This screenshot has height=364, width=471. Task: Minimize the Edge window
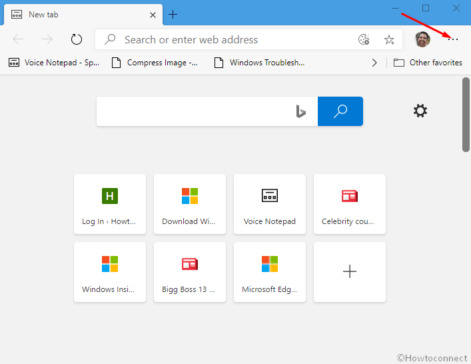point(395,8)
